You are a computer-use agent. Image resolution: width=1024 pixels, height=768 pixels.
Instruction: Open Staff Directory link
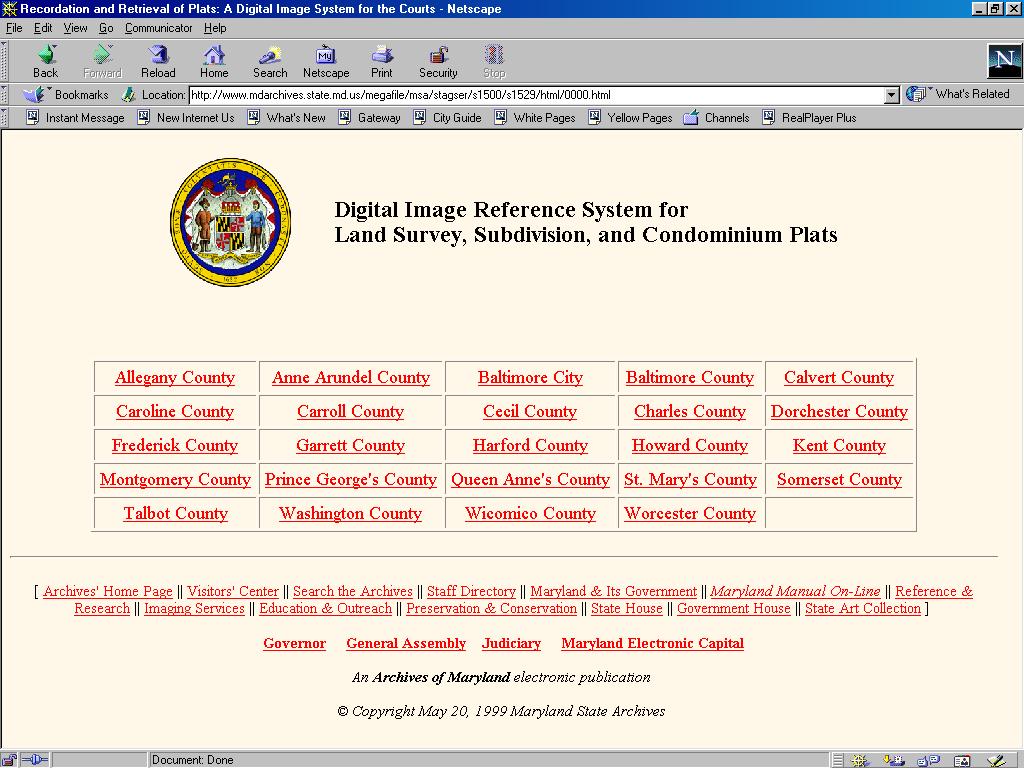point(472,592)
